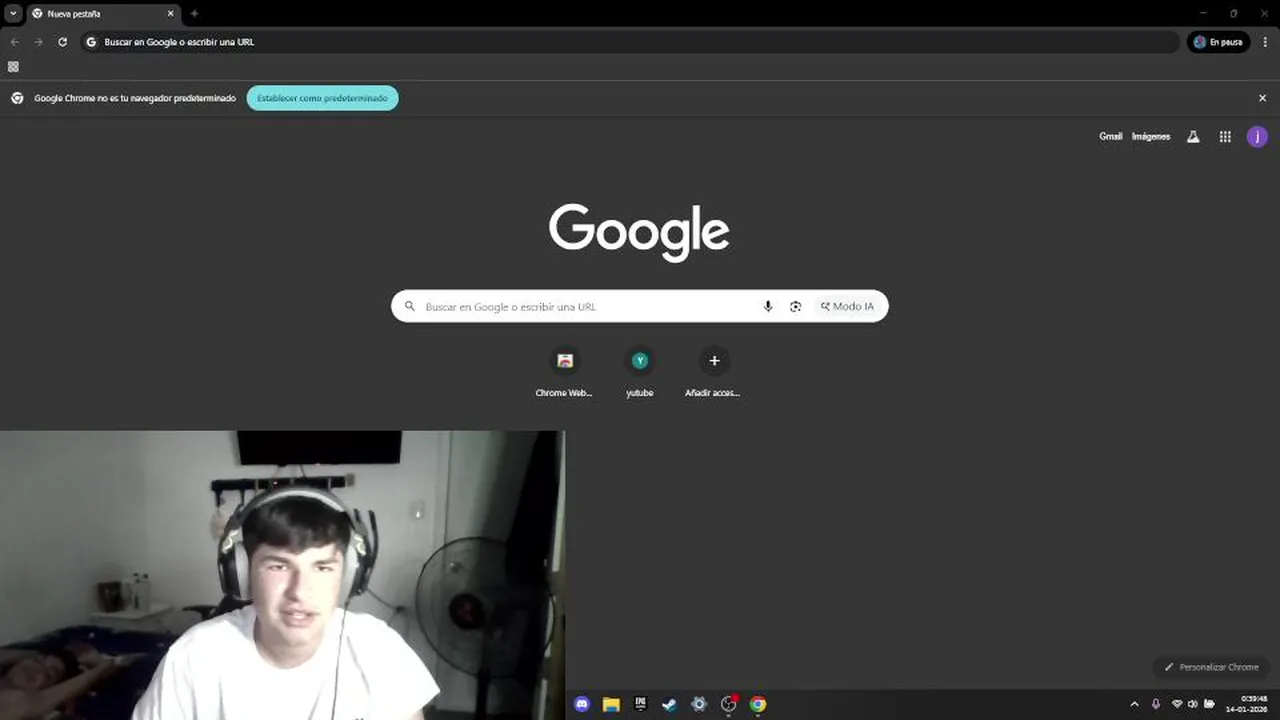Dismiss the default browser notification bar
This screenshot has width=1280, height=720.
[x=1262, y=98]
